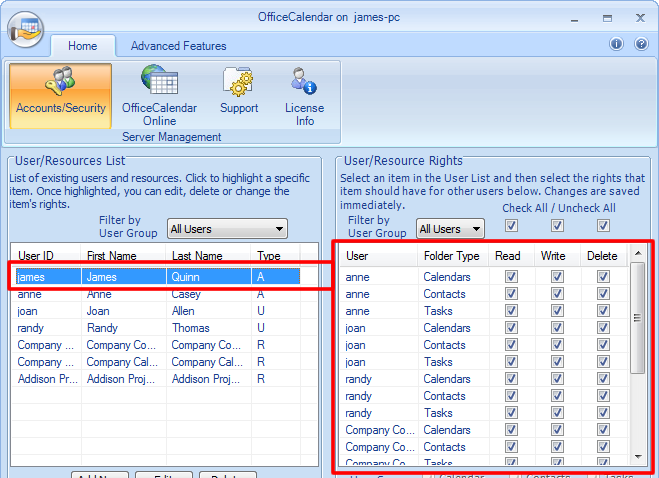Sort users by Type column
Image resolution: width=659 pixels, height=478 pixels.
[x=275, y=256]
